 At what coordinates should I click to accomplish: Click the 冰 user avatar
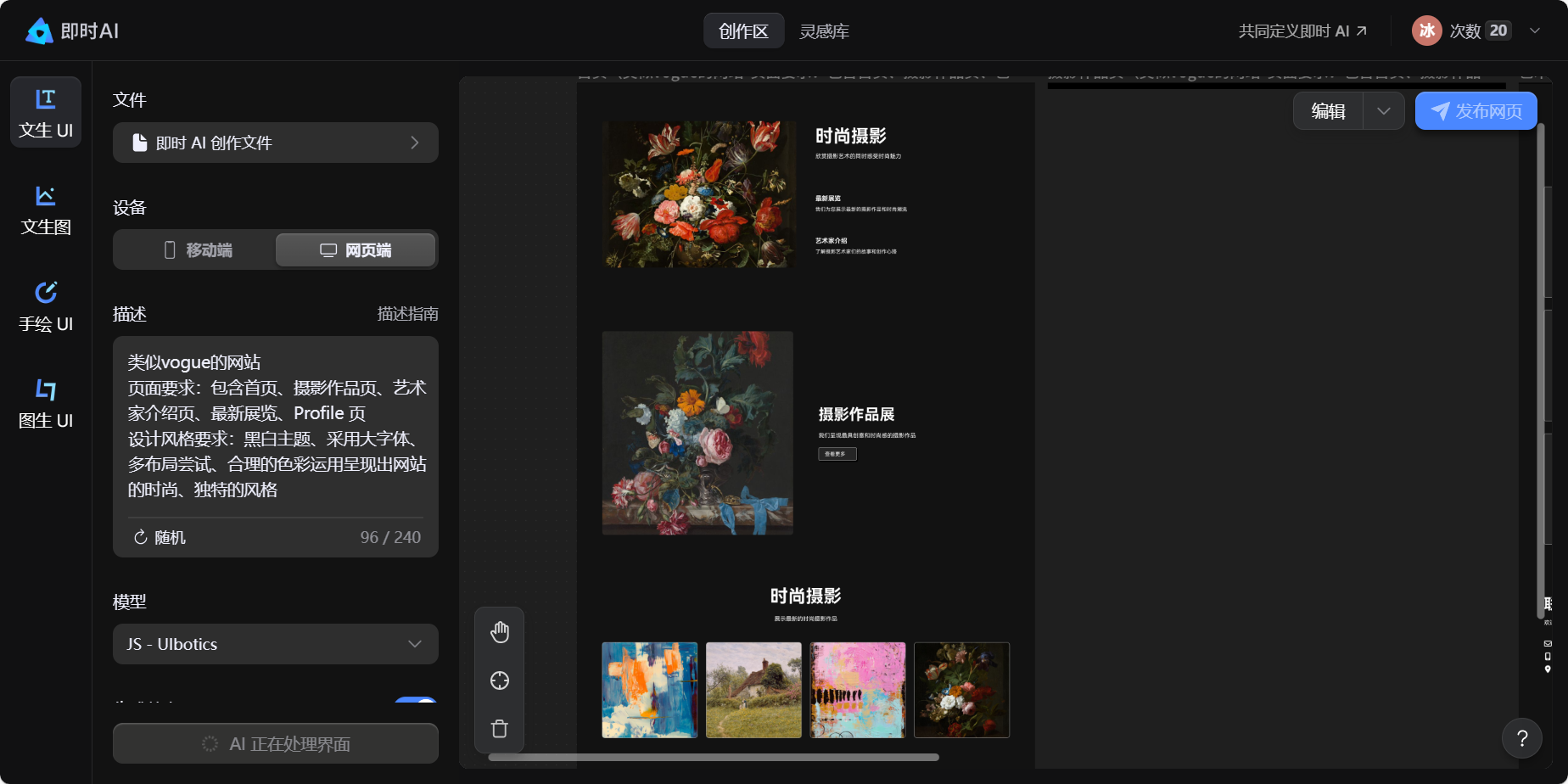tap(1427, 31)
